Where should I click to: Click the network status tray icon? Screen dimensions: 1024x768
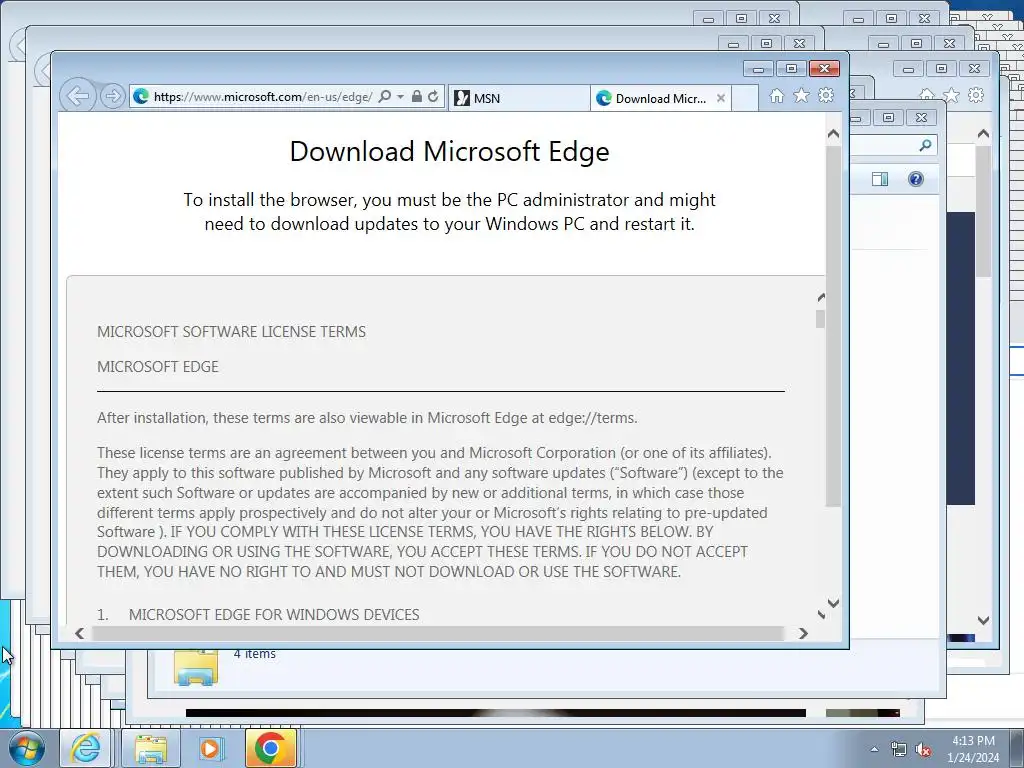tap(899, 749)
